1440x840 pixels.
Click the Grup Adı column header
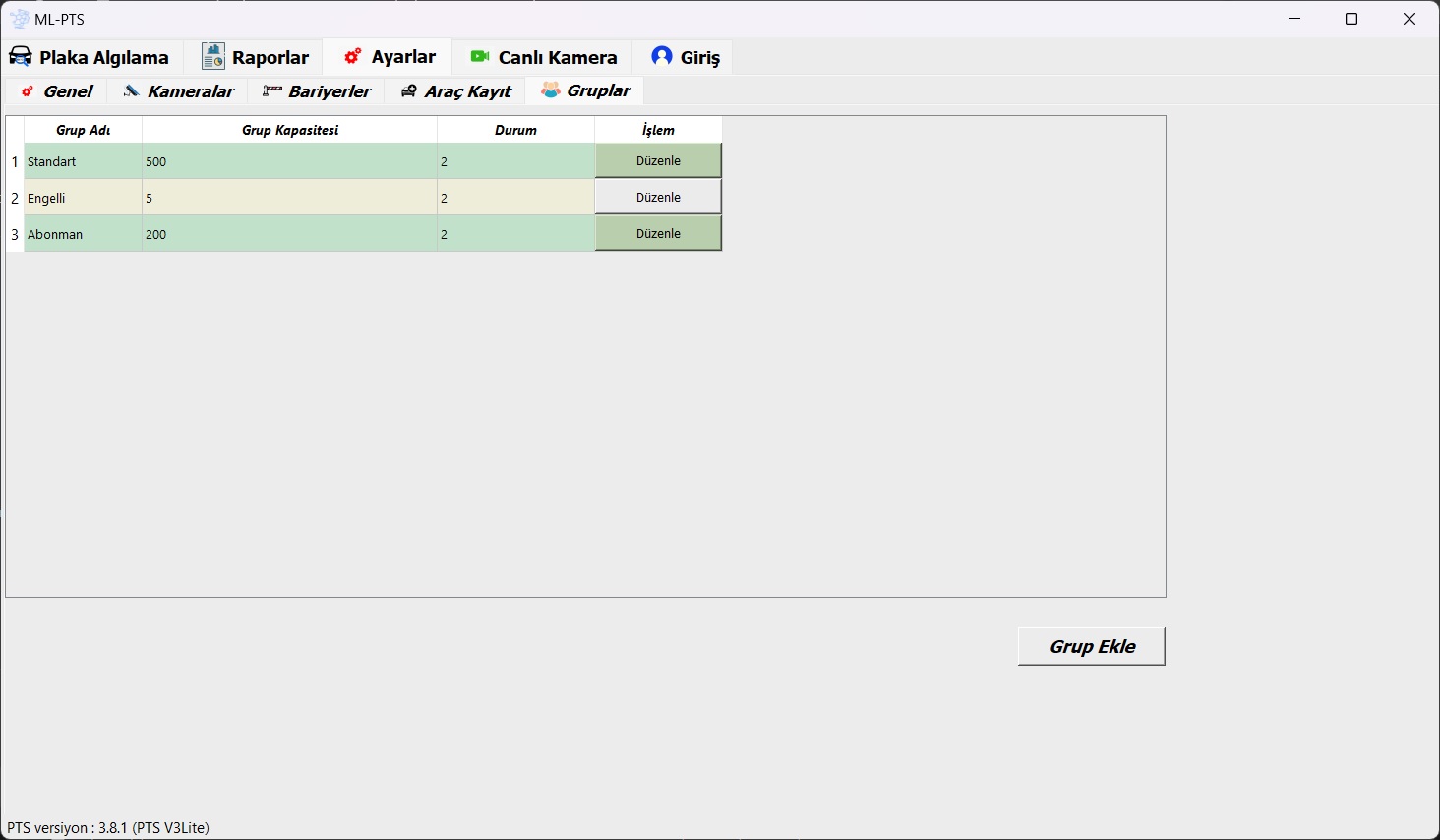[x=84, y=130]
